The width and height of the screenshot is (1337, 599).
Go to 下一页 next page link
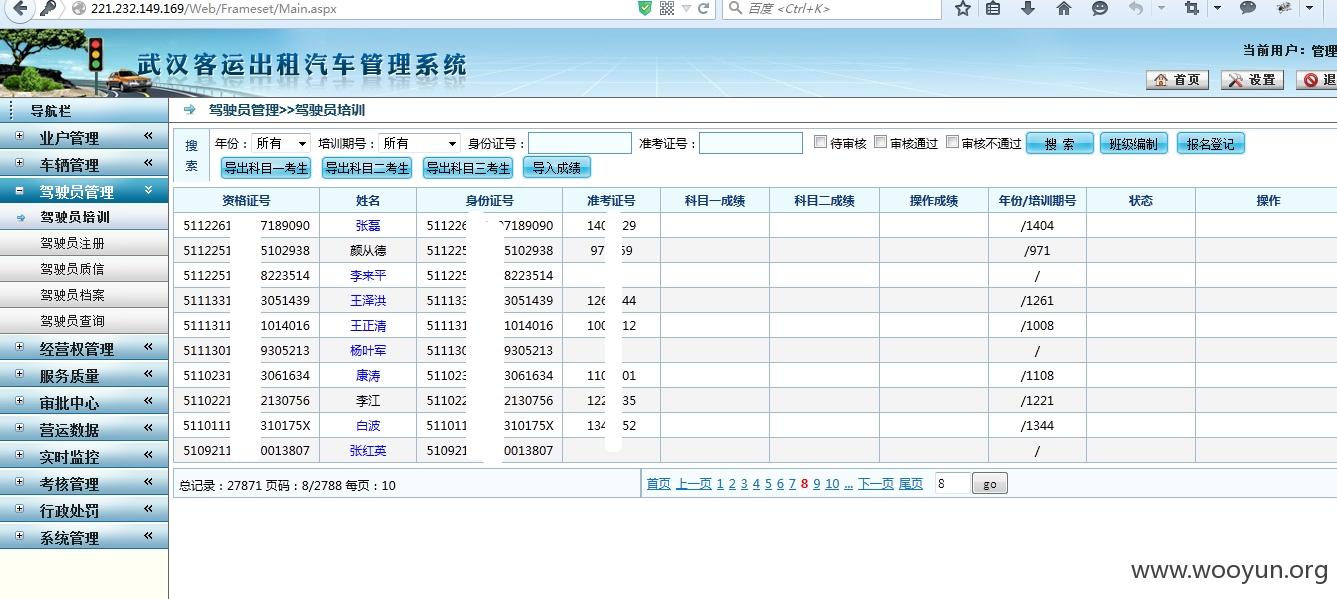[x=876, y=484]
